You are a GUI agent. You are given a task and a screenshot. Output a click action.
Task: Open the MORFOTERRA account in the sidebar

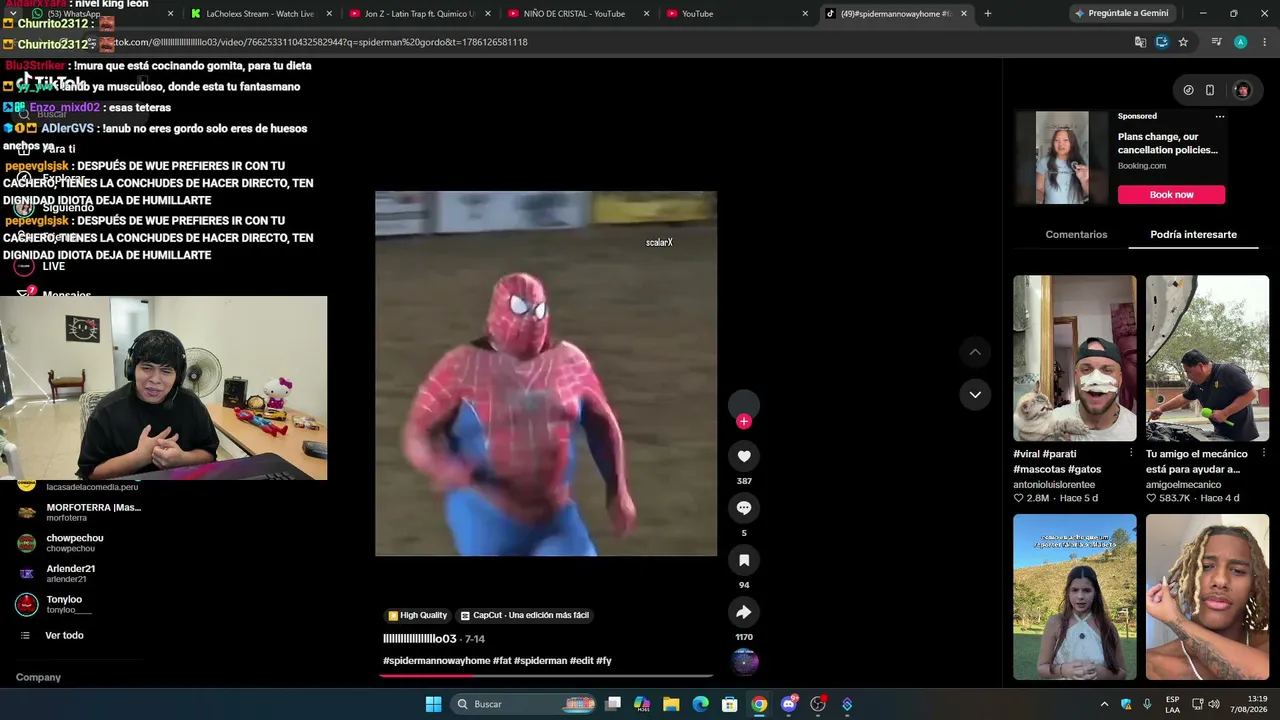[79, 512]
